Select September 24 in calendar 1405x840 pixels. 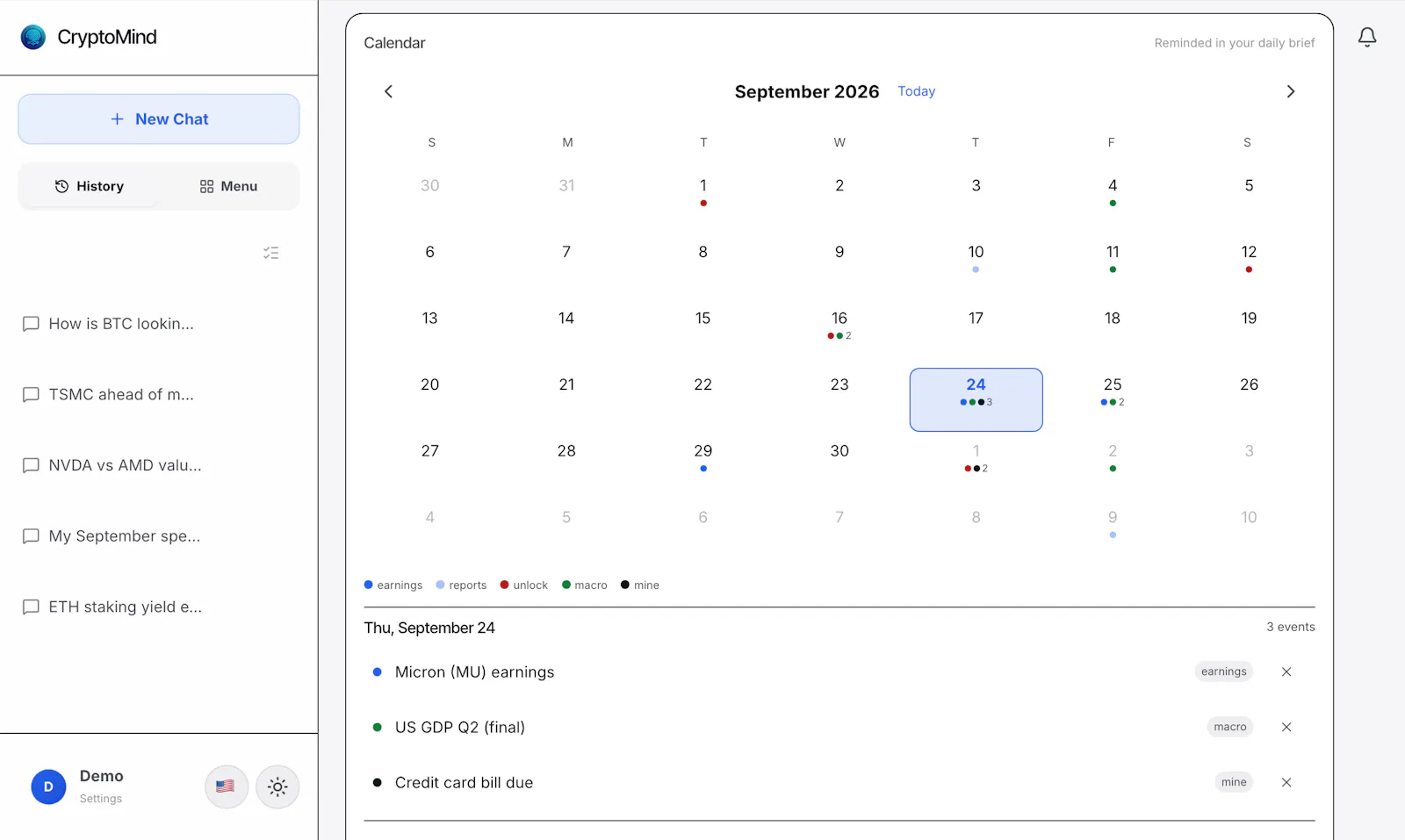pyautogui.click(x=976, y=399)
